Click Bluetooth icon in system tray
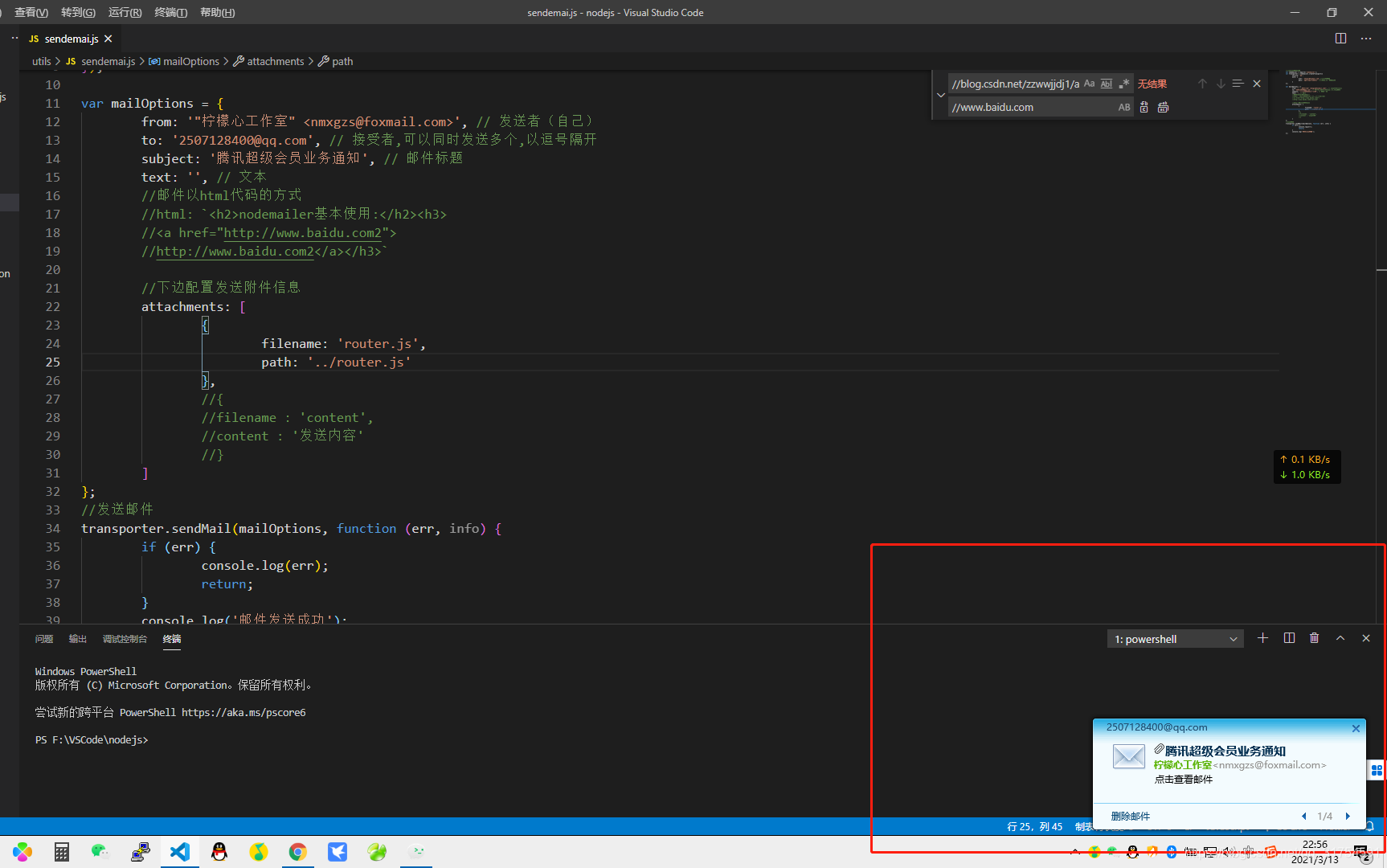Screen dimensions: 1387x868 (1172, 852)
